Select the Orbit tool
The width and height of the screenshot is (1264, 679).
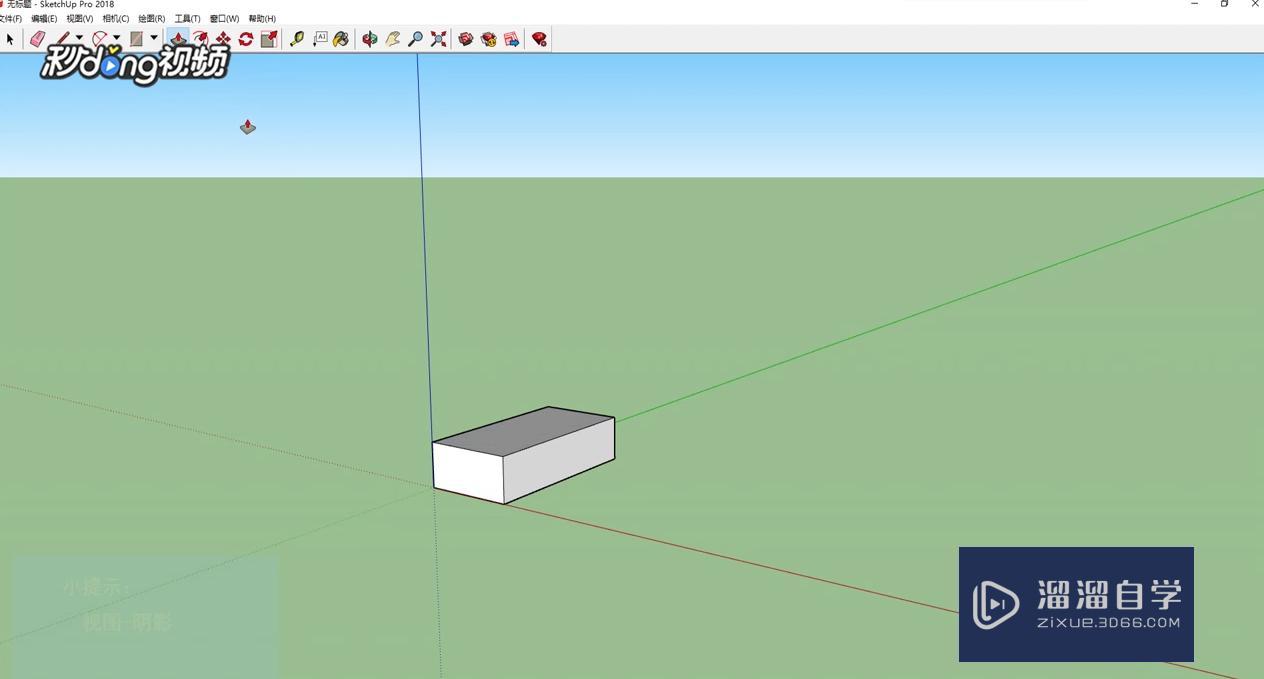369,39
